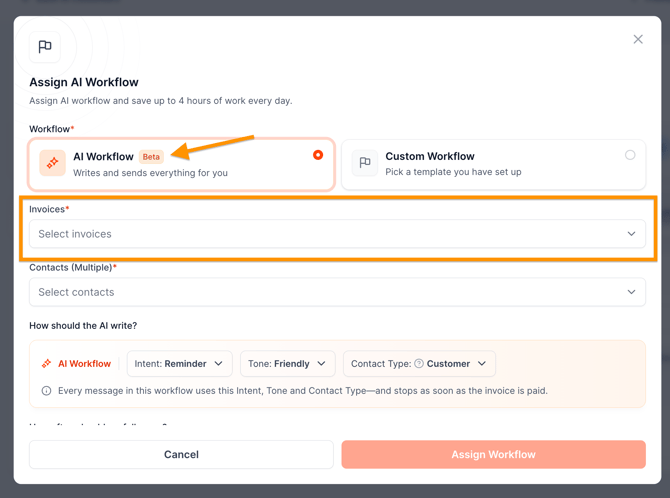Screen dimensions: 670x498
Task: Click the Cancel button
Action: pos(181,454)
